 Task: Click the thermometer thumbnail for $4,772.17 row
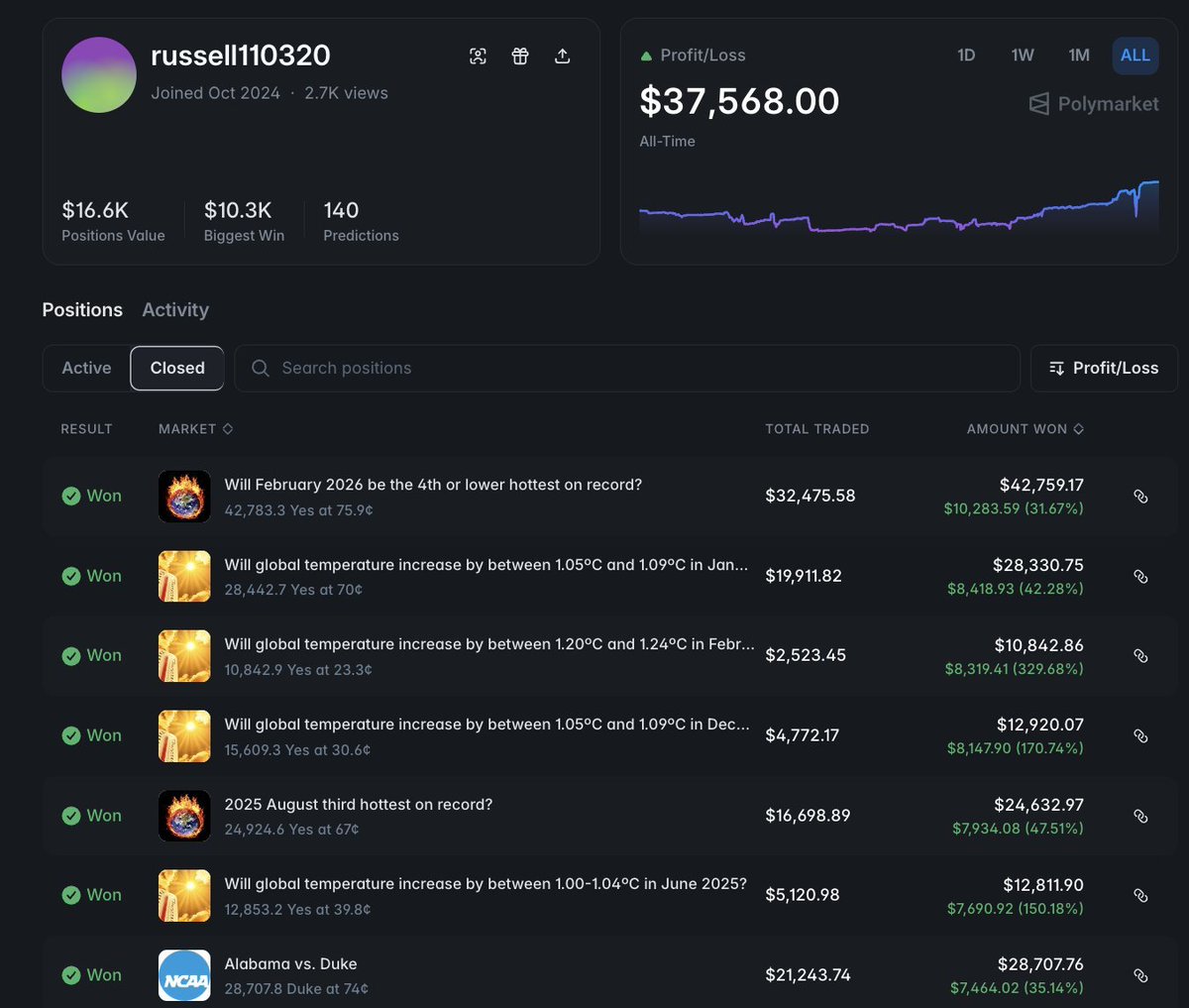click(x=184, y=736)
